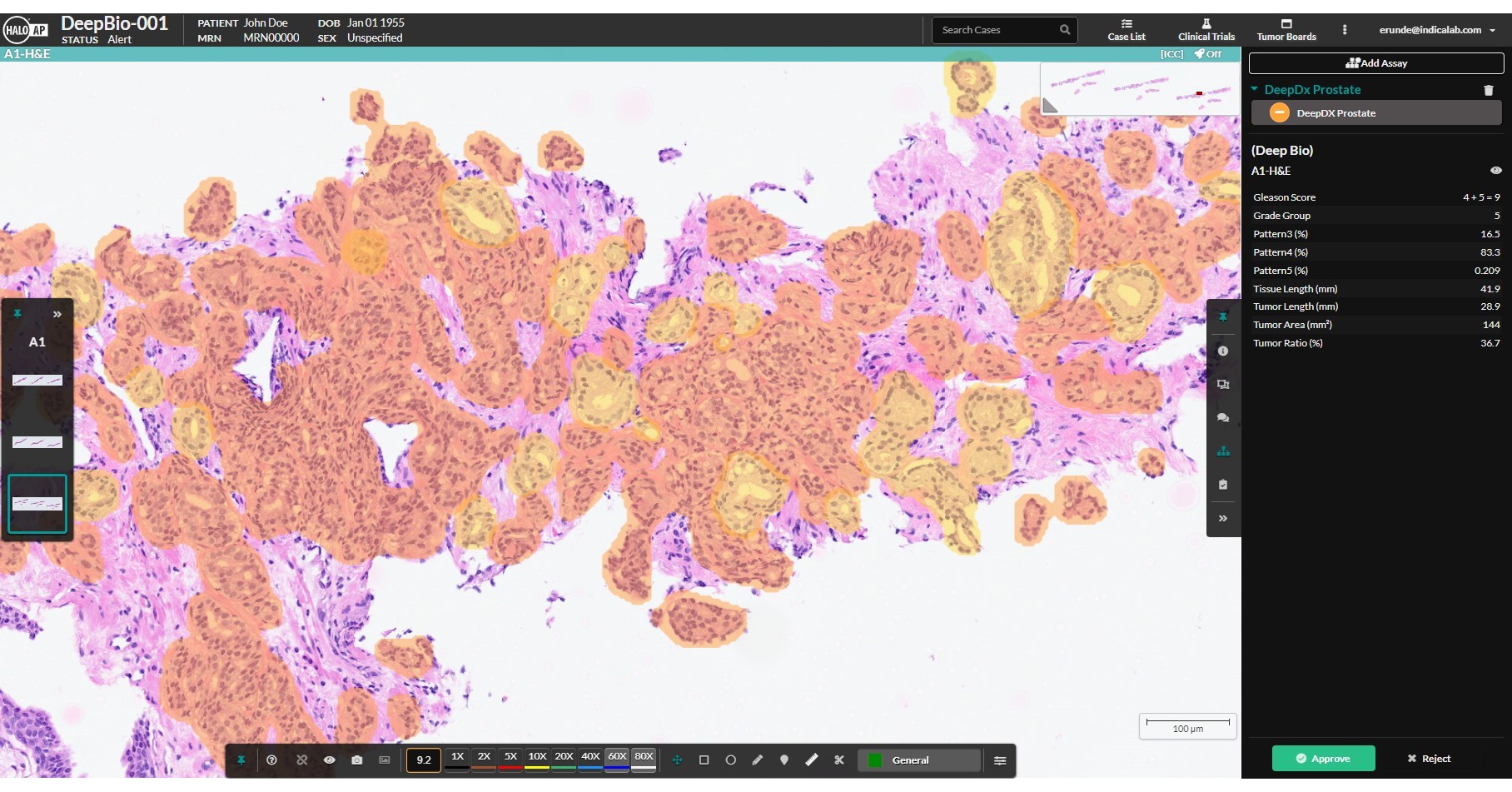Screen dimensions: 1512x792
Task: Open the Case List
Action: (x=1127, y=30)
